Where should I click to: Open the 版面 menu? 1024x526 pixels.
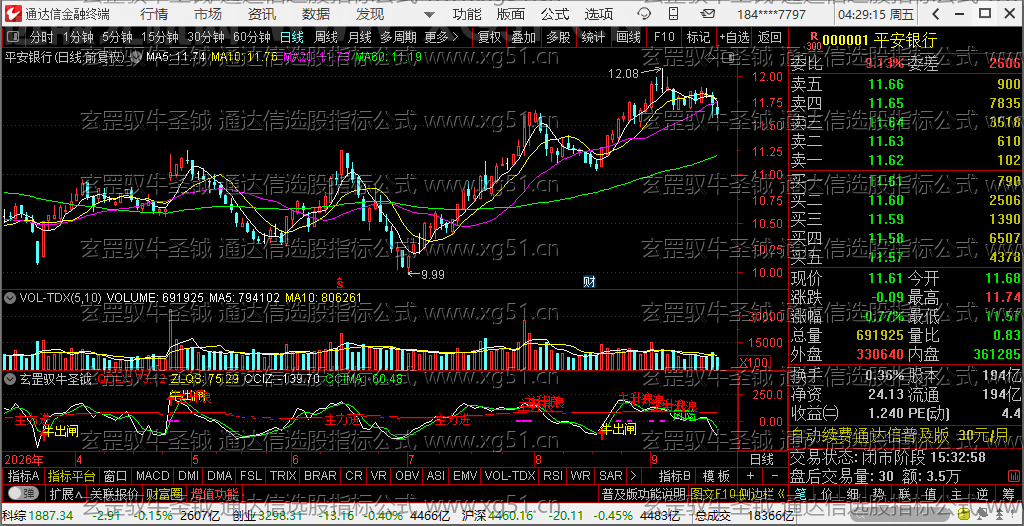point(511,14)
